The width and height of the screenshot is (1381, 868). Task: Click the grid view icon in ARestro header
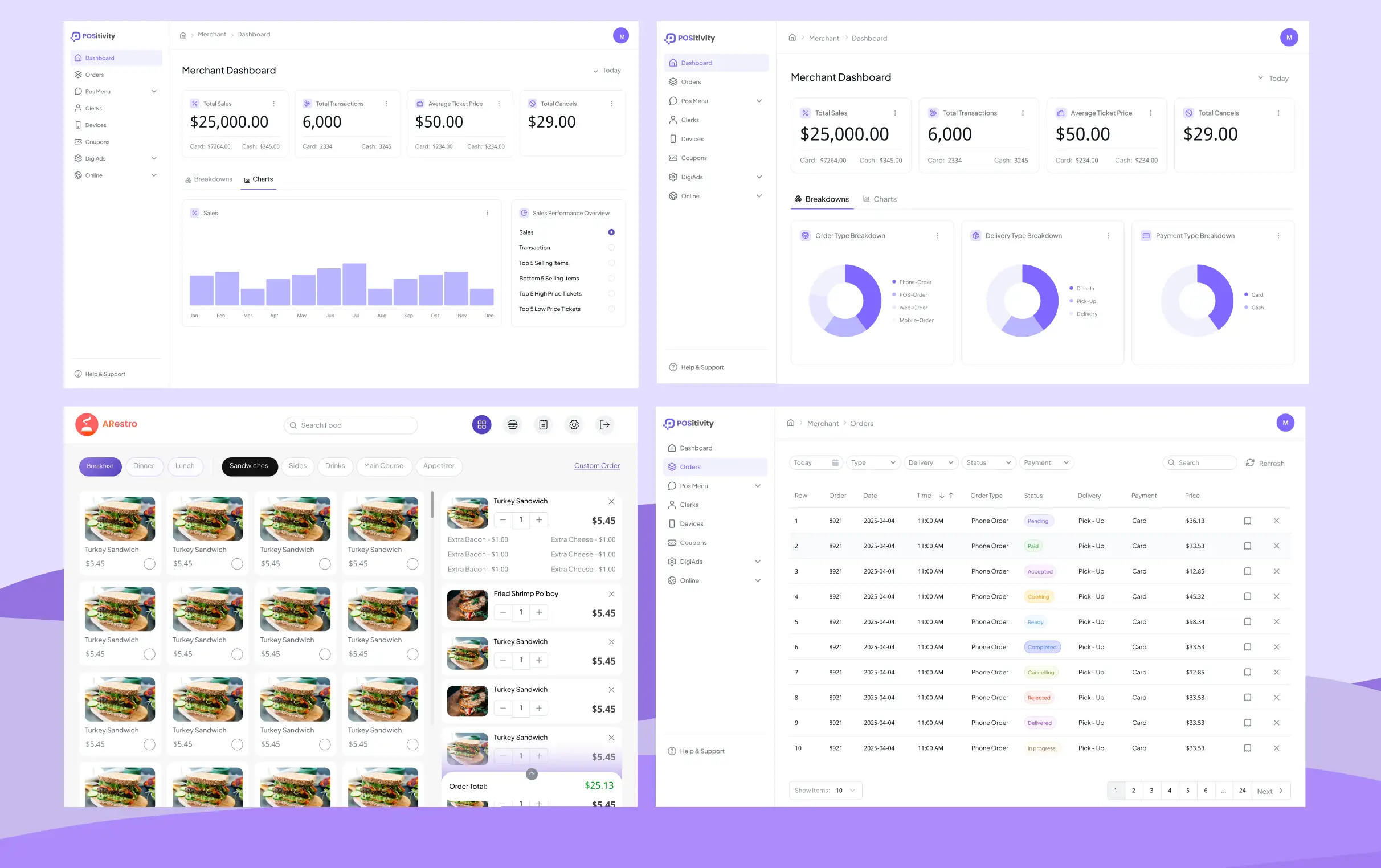tap(481, 425)
